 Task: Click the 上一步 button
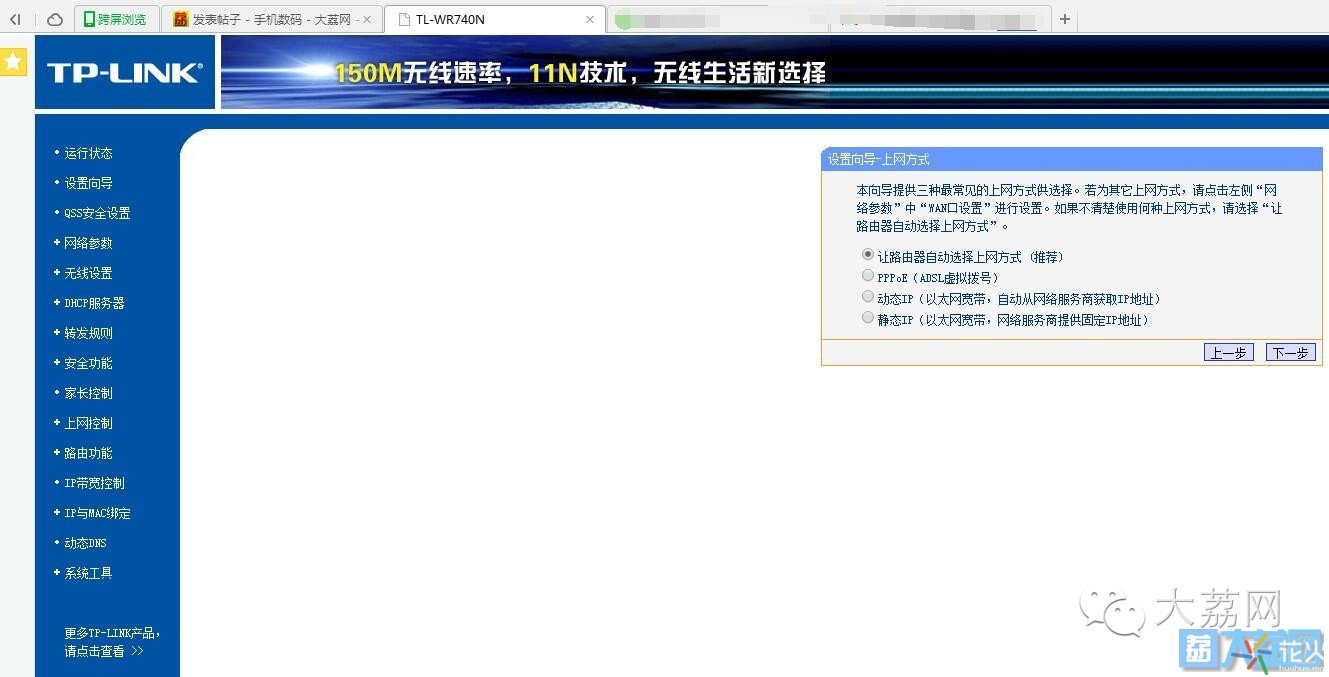1228,352
